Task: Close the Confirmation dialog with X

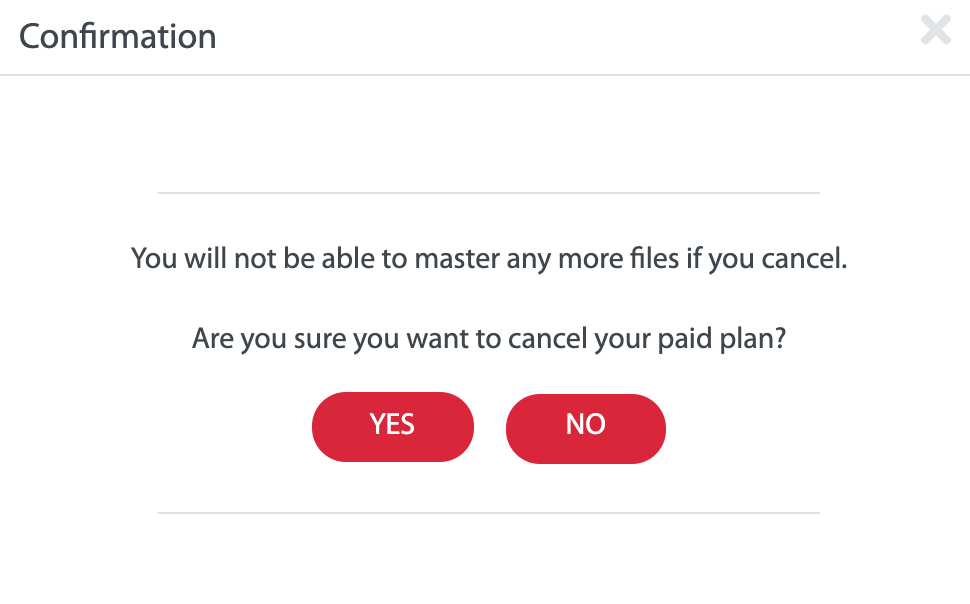Action: 935,30
